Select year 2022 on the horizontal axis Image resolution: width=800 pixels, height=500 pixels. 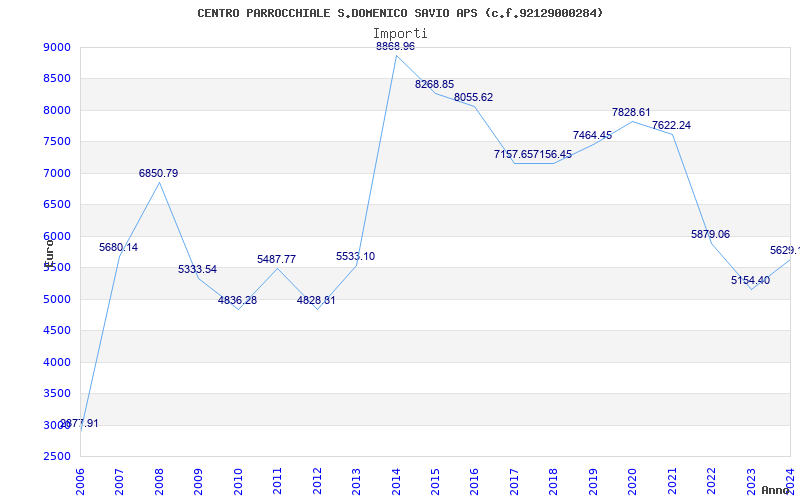[711, 482]
